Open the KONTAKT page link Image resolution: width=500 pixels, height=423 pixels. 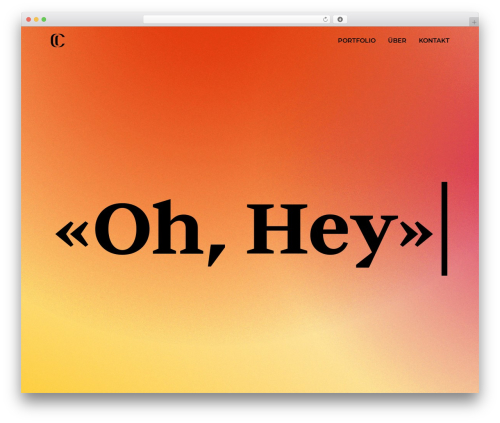pos(434,40)
